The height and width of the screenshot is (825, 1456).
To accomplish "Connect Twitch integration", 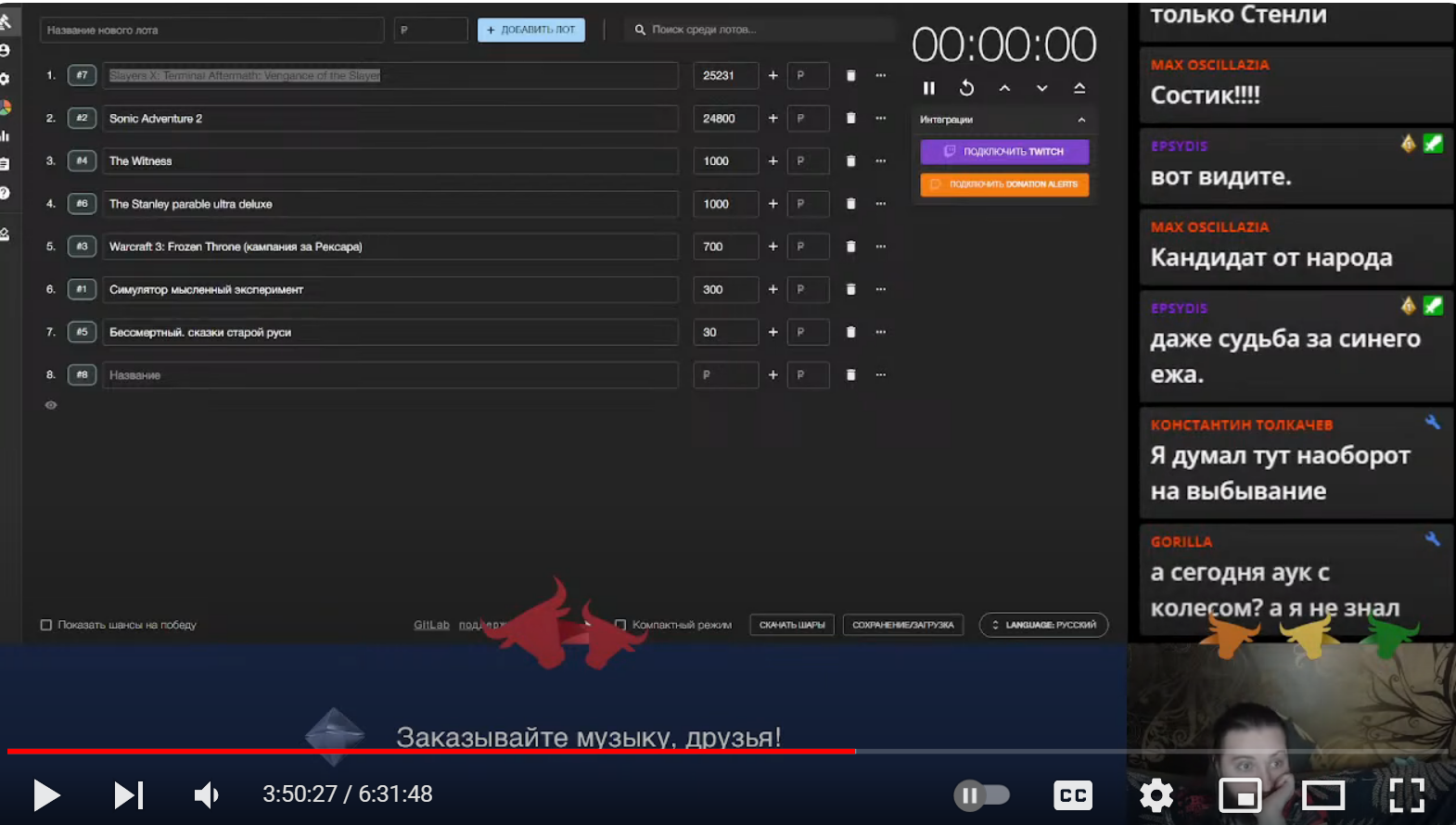I will 1004,151.
